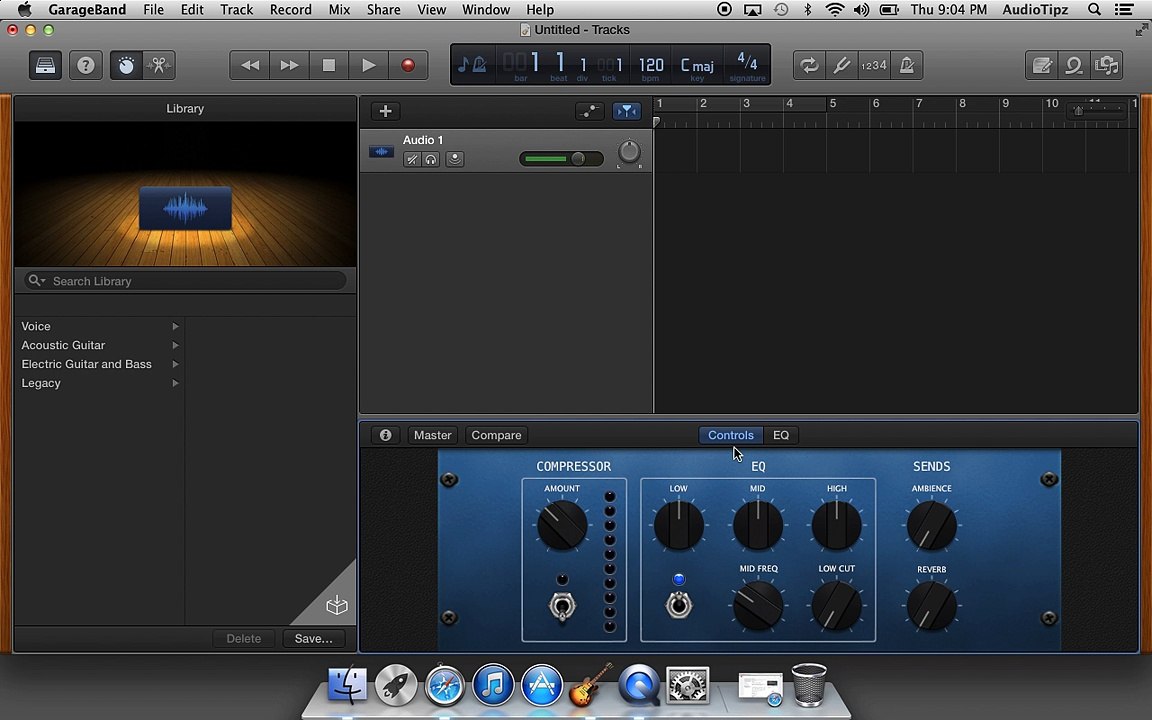Image resolution: width=1152 pixels, height=720 pixels.
Task: Open the Share menu
Action: pos(384,10)
